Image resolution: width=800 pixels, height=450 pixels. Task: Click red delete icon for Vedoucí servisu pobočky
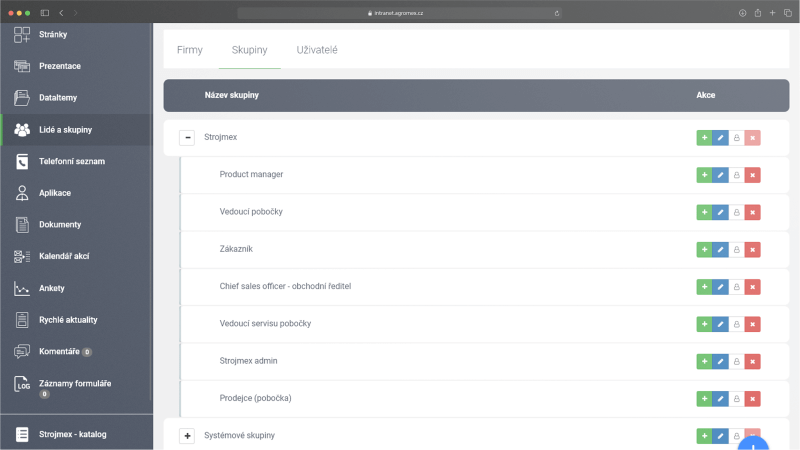(x=752, y=324)
